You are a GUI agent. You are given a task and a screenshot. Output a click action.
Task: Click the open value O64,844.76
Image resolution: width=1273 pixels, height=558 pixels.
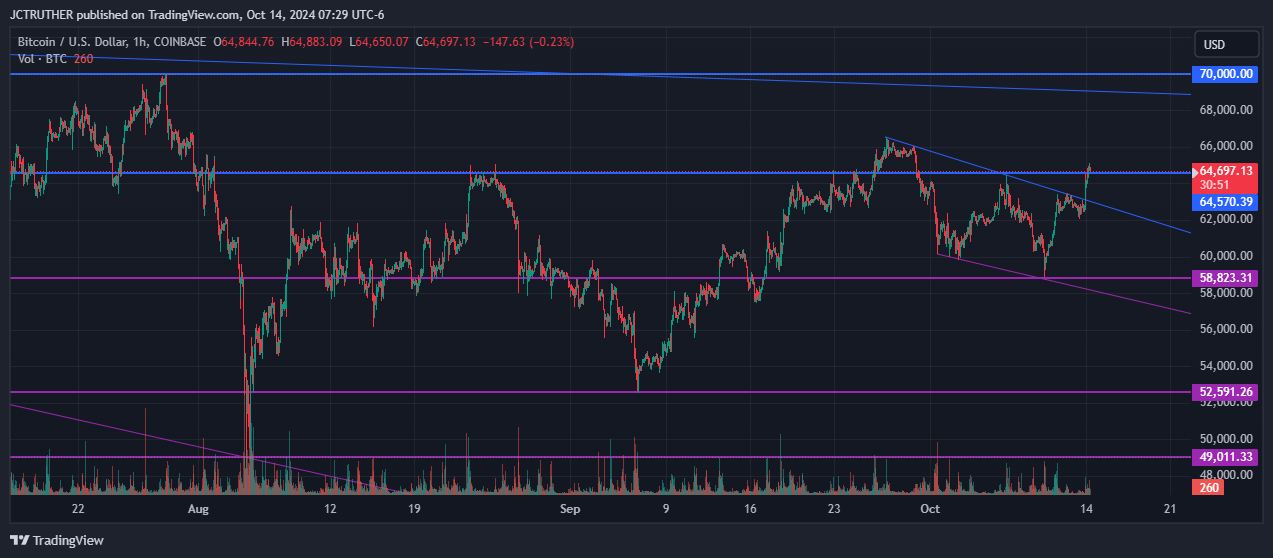click(244, 41)
